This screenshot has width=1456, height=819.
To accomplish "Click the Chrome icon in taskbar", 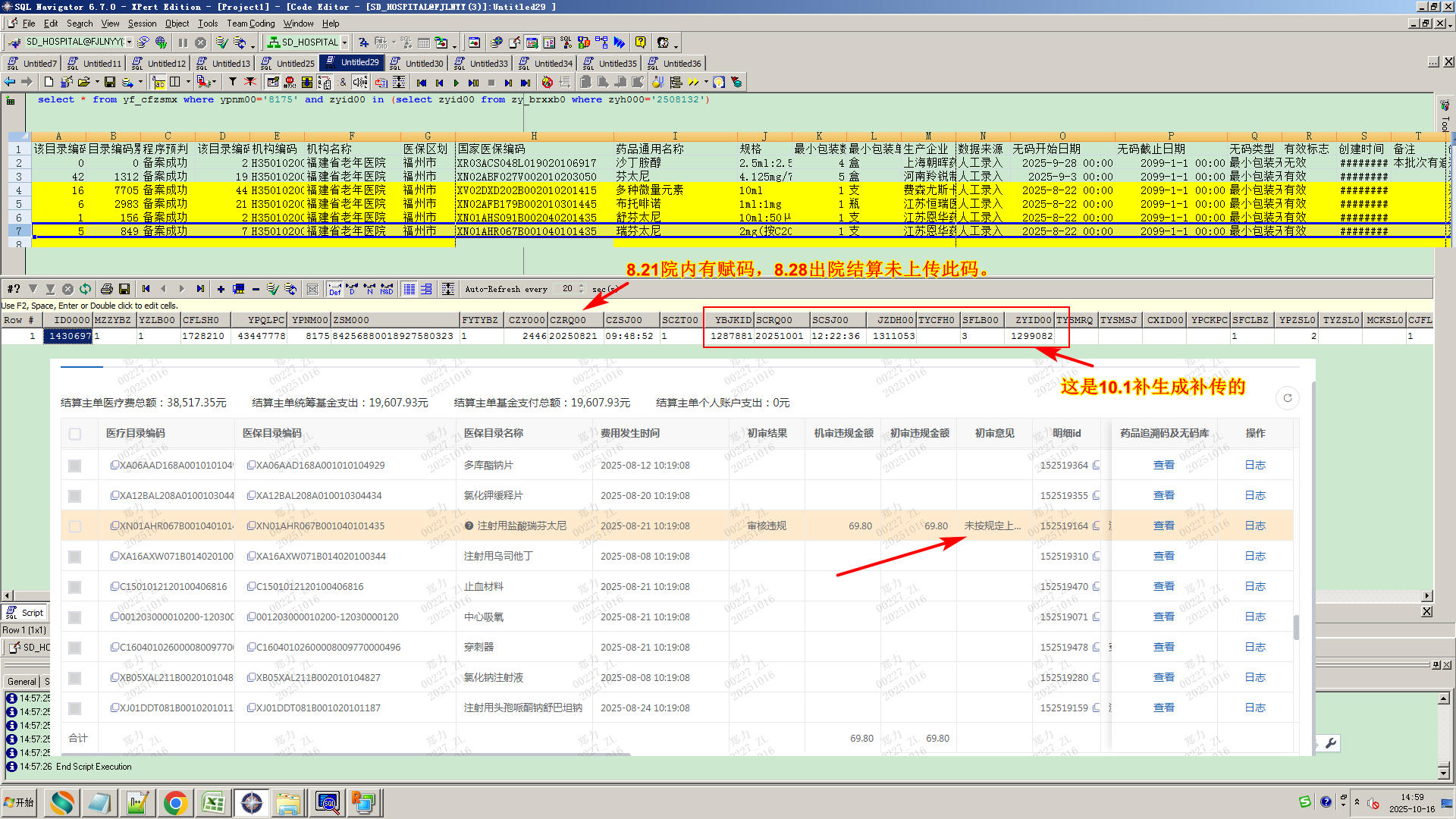I will pyautogui.click(x=175, y=802).
